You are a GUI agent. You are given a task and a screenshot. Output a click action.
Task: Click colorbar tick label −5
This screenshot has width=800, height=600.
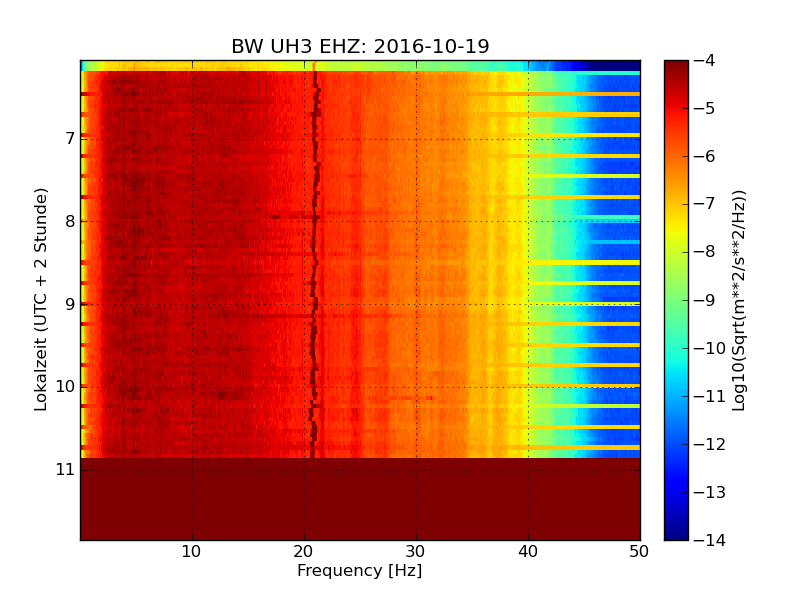[705, 109]
